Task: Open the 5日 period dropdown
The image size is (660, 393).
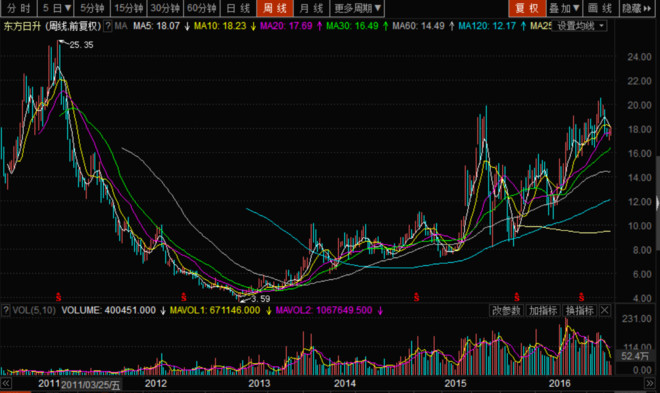Action: click(x=56, y=8)
